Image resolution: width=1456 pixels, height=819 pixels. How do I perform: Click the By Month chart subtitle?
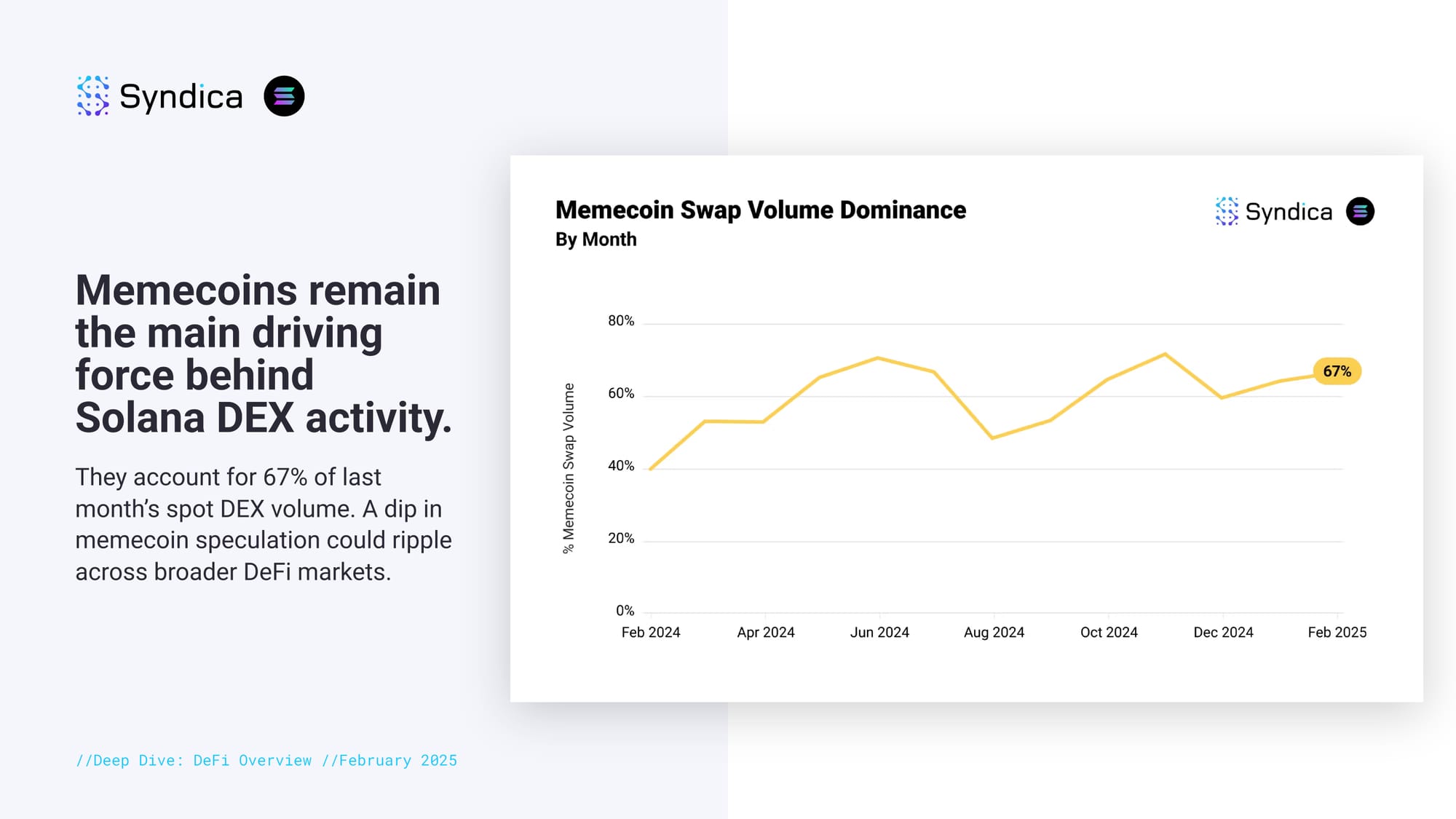[x=596, y=240]
